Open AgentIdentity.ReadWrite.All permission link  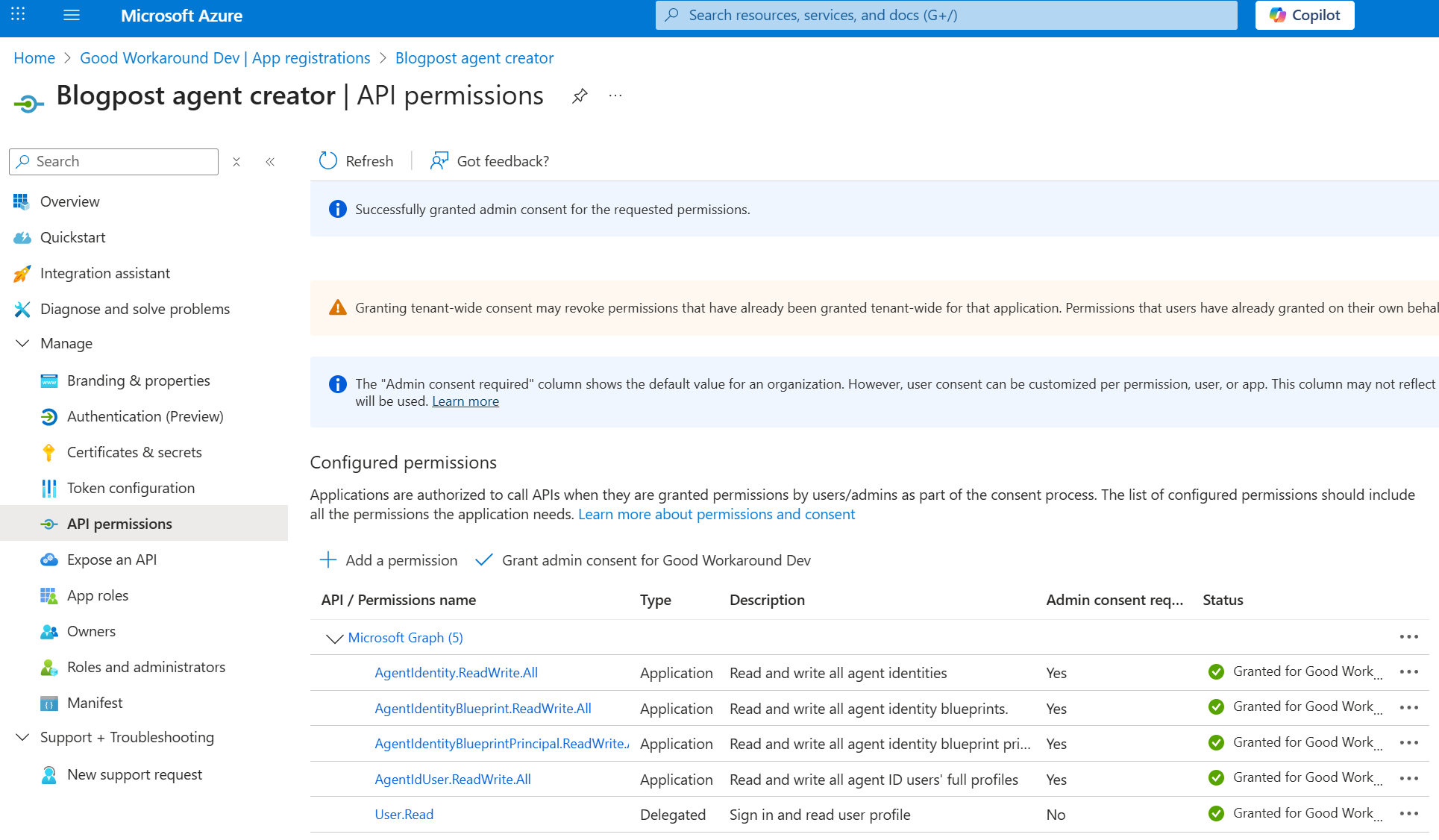pyautogui.click(x=456, y=673)
